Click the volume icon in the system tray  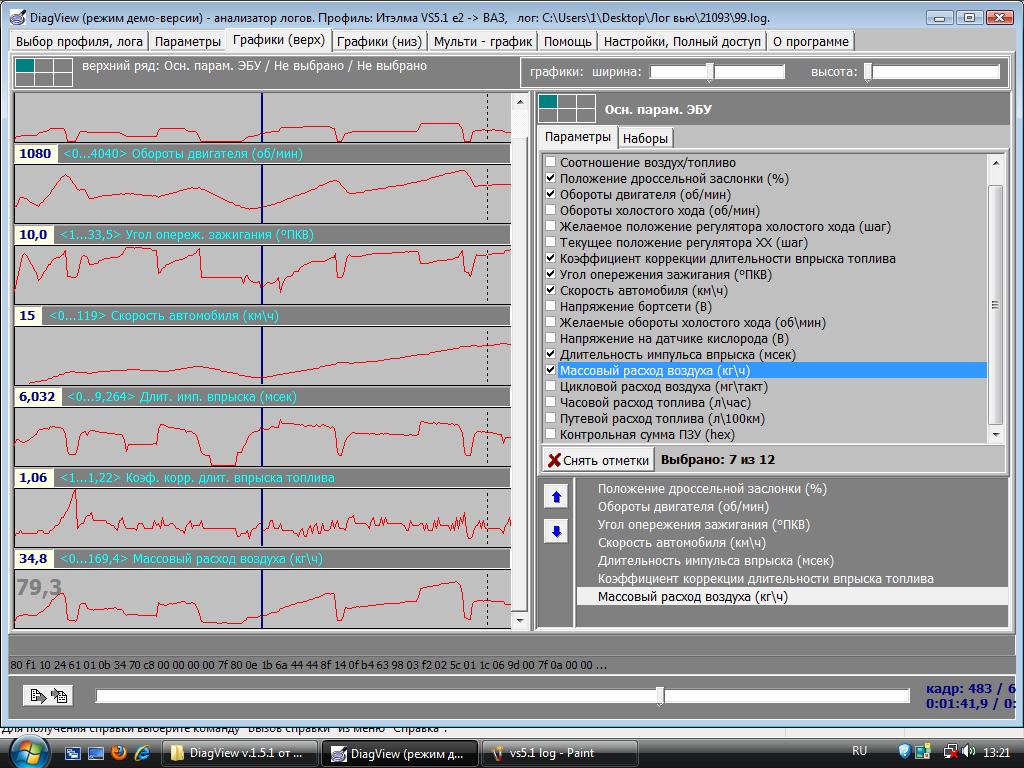pos(970,751)
